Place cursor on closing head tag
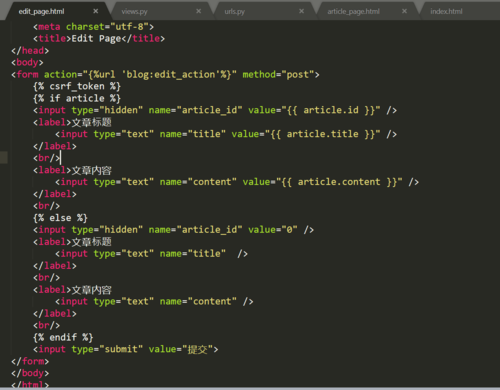 tap(30, 51)
